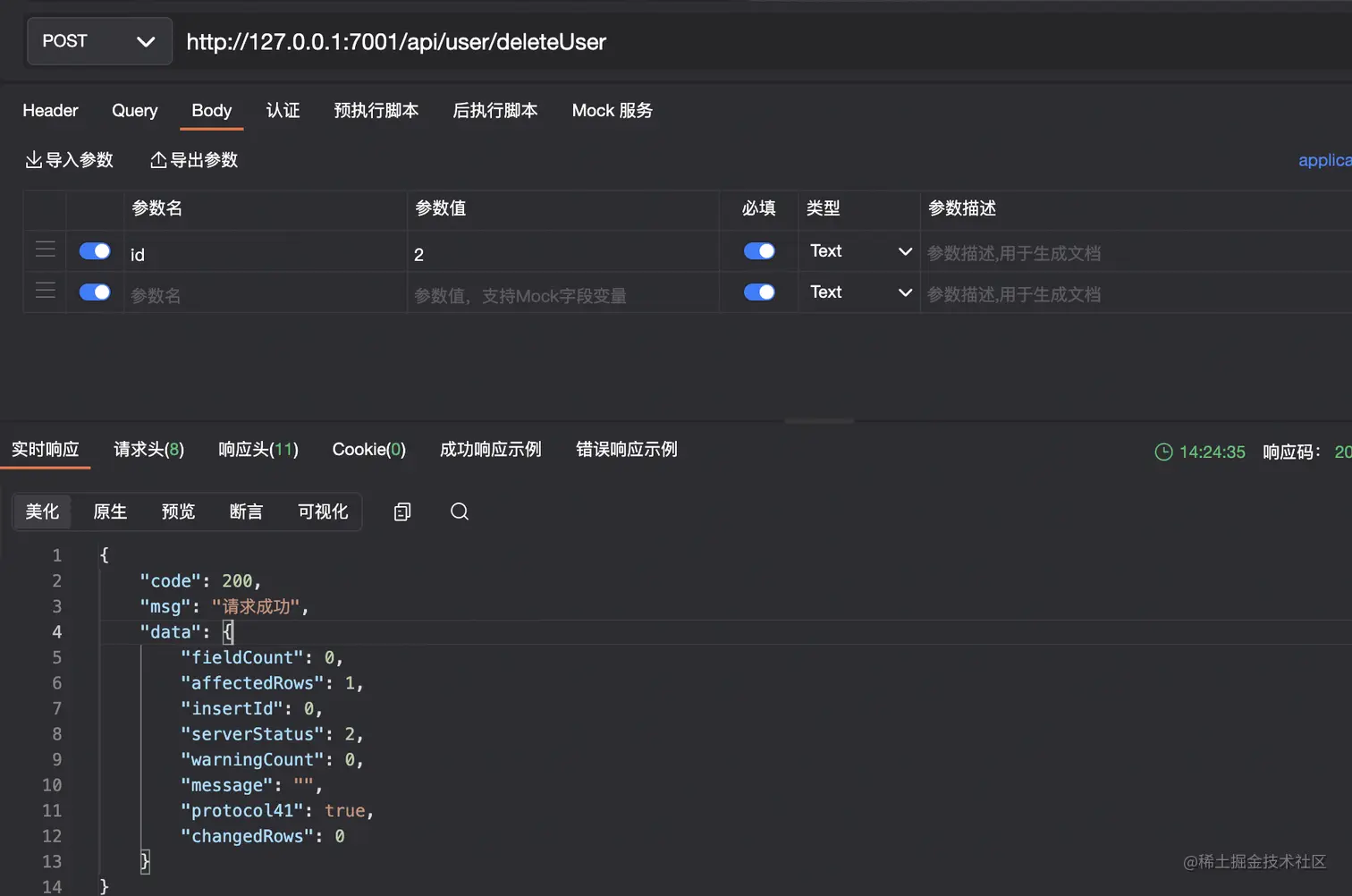
Task: Click the 必填 column header
Action: point(759,208)
